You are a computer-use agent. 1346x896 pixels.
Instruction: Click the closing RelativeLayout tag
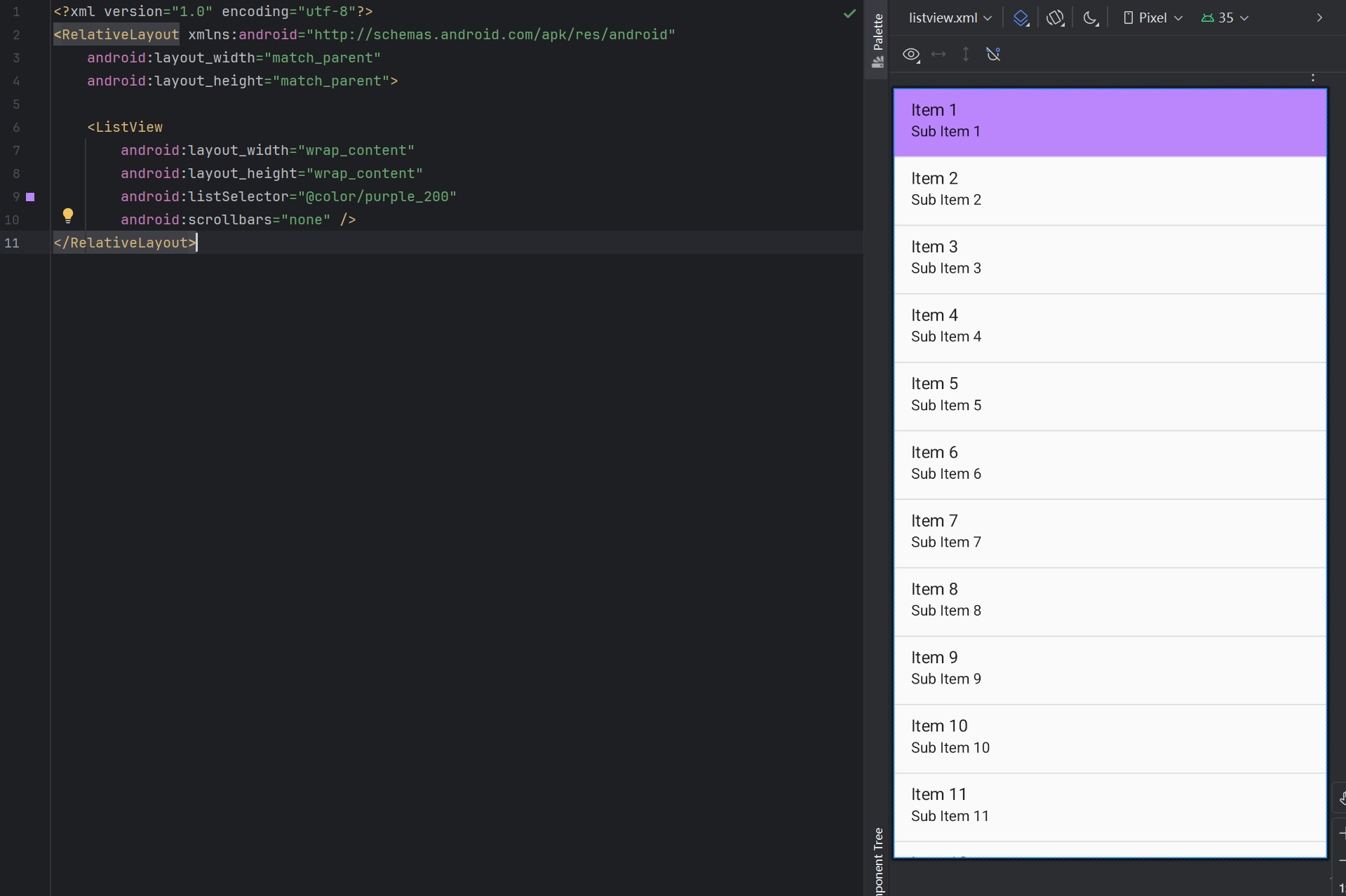point(125,243)
